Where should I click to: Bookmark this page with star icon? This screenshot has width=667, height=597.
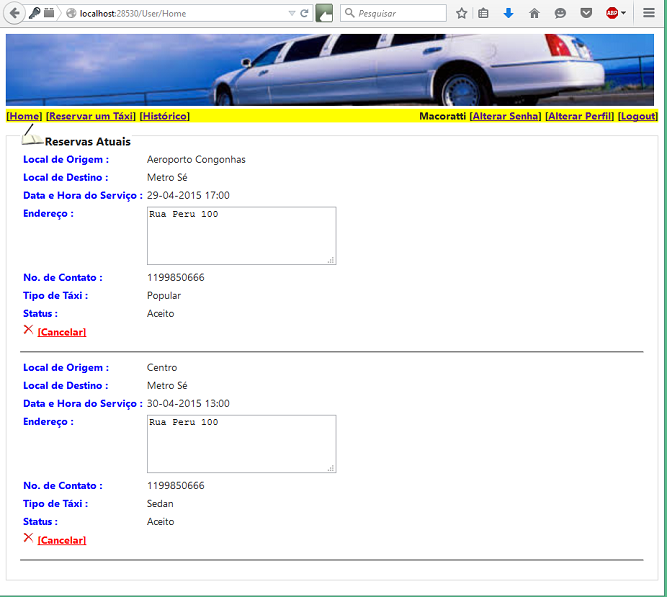[461, 13]
